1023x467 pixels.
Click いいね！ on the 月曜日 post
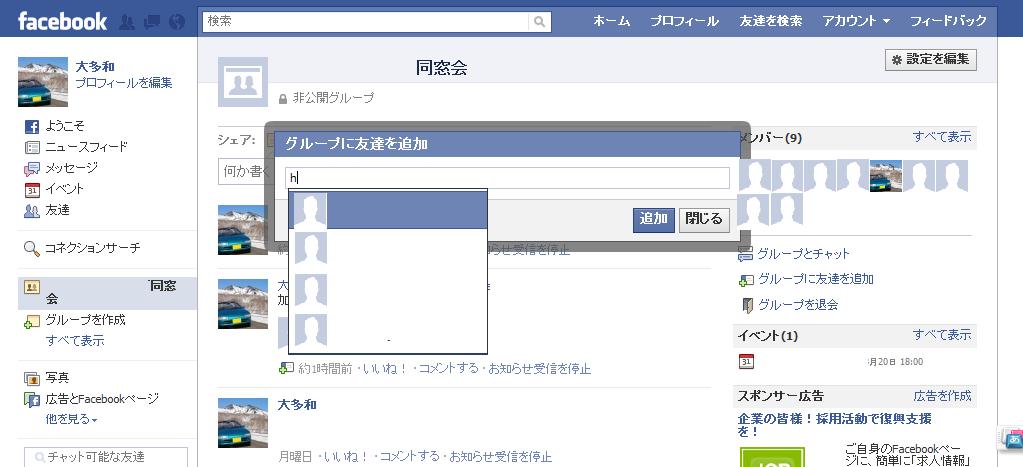pos(346,456)
